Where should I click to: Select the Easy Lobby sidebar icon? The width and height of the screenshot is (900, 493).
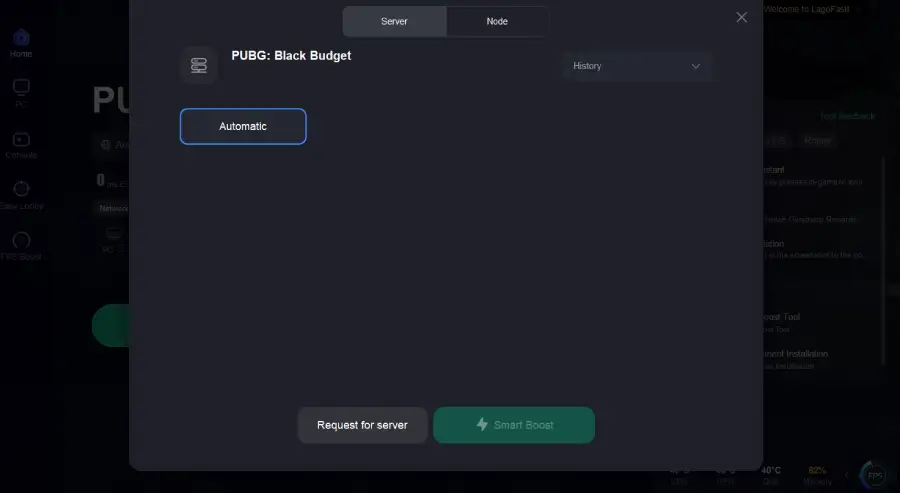pyautogui.click(x=21, y=193)
